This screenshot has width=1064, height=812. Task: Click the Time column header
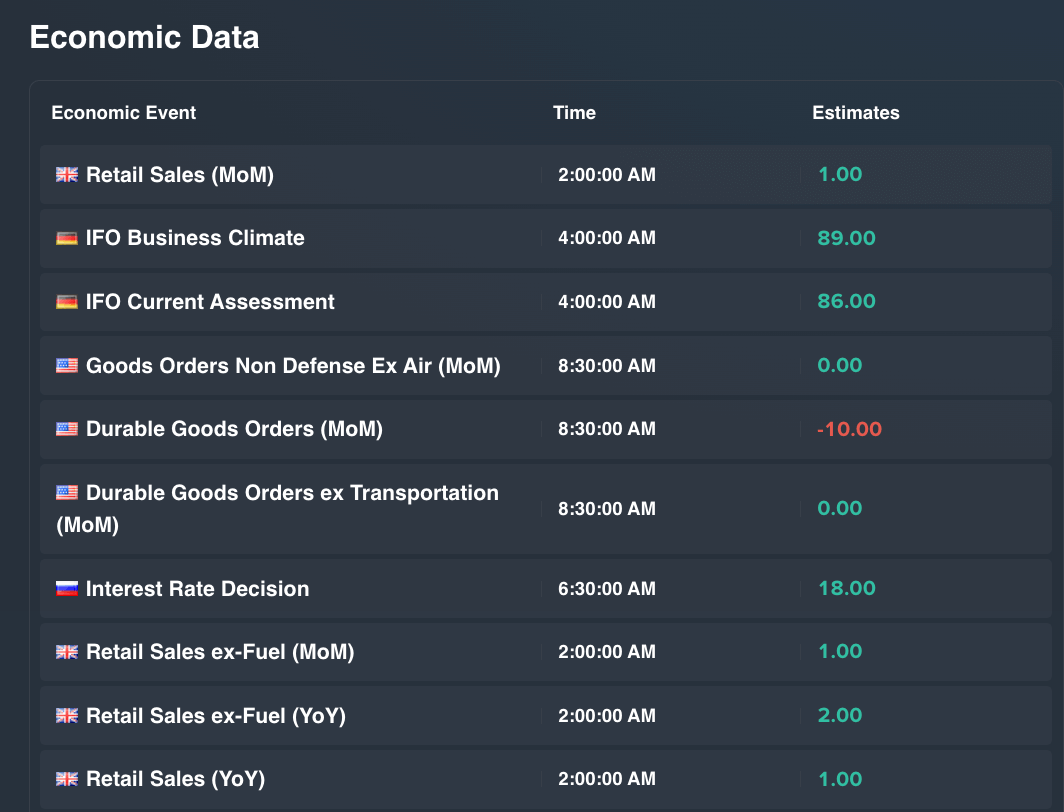(x=574, y=113)
